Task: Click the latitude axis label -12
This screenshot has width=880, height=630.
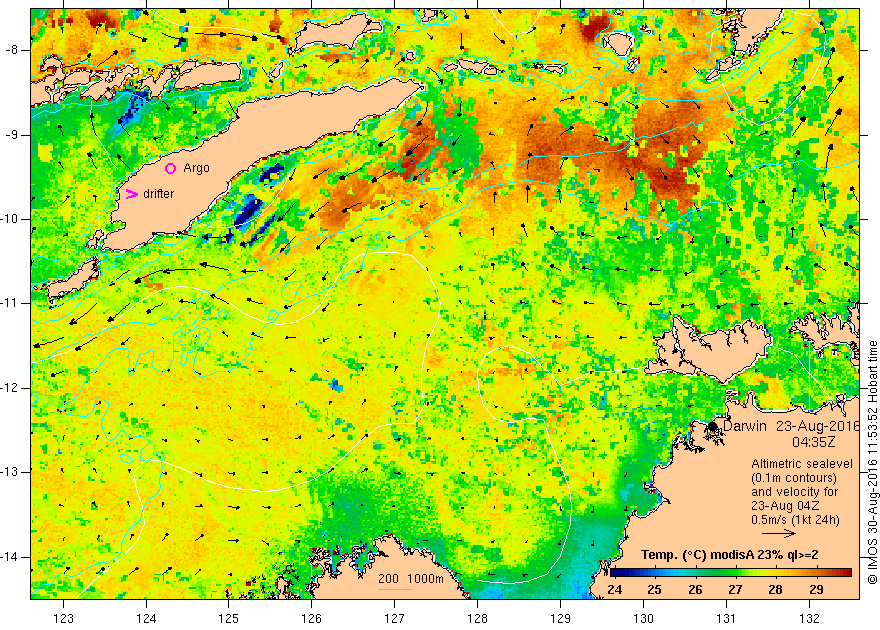Action: 11,388
